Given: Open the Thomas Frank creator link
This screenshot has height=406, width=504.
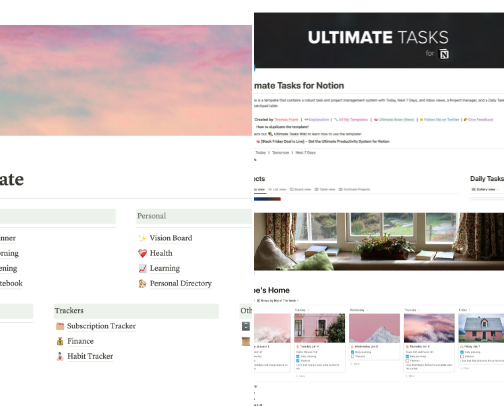Looking at the screenshot, I should [x=286, y=119].
